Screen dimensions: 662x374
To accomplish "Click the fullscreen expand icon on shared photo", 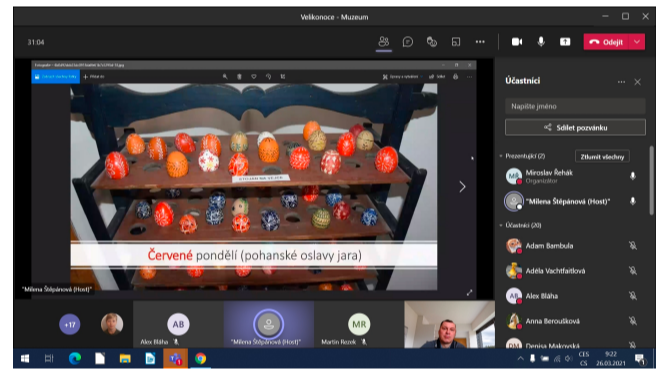I will click(x=469, y=293).
